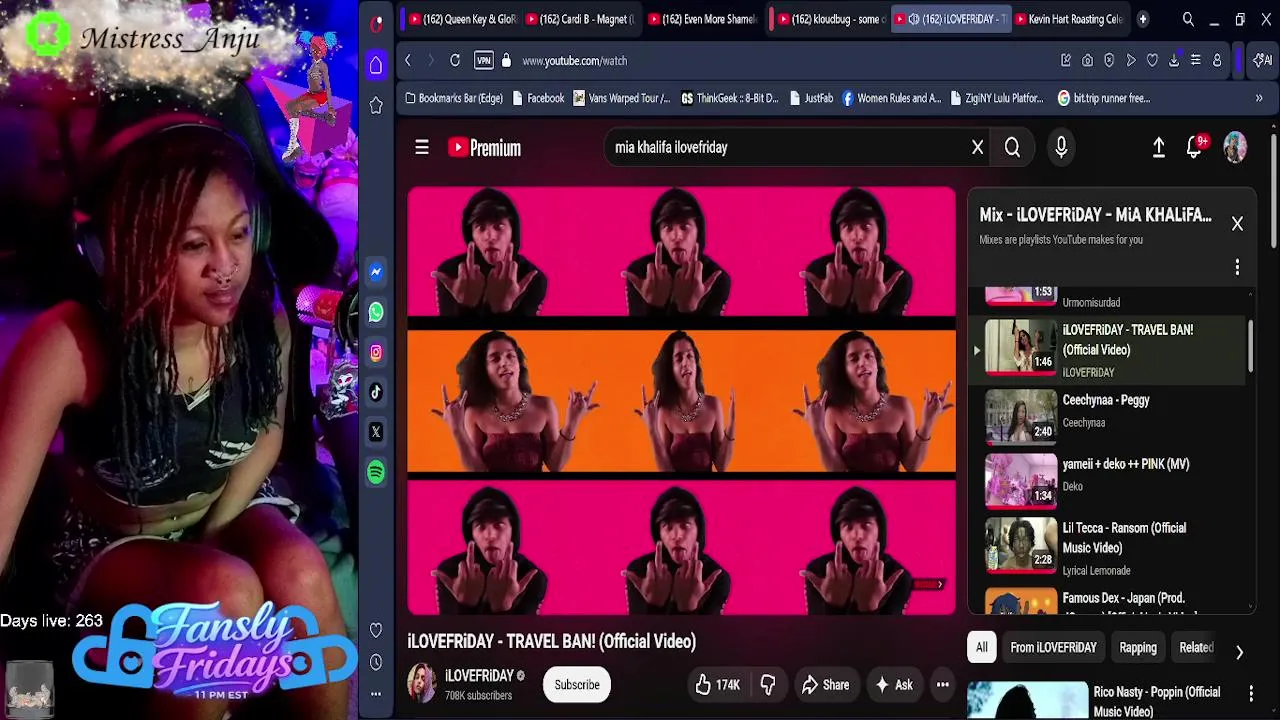Expand hidden bookmarks chevron

tap(1259, 98)
